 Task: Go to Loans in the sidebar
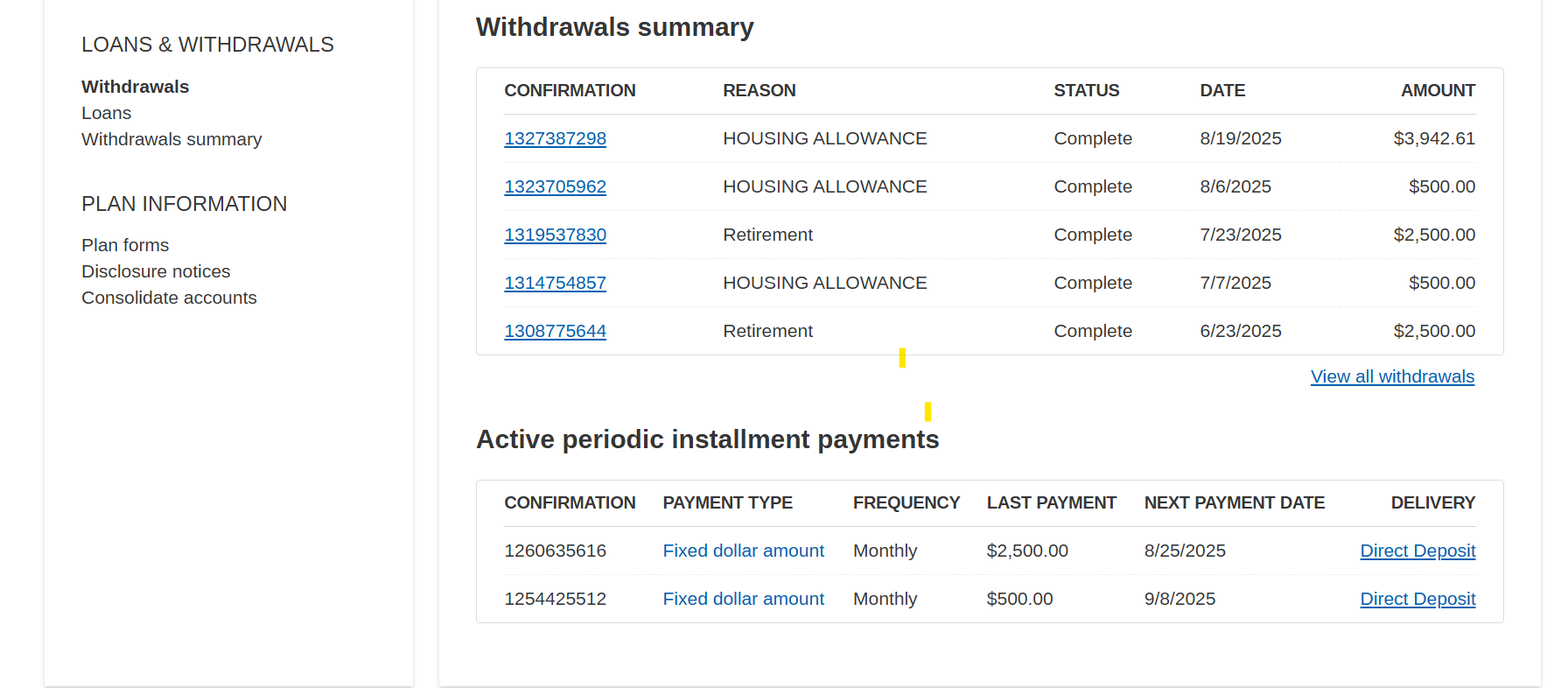pyautogui.click(x=106, y=113)
